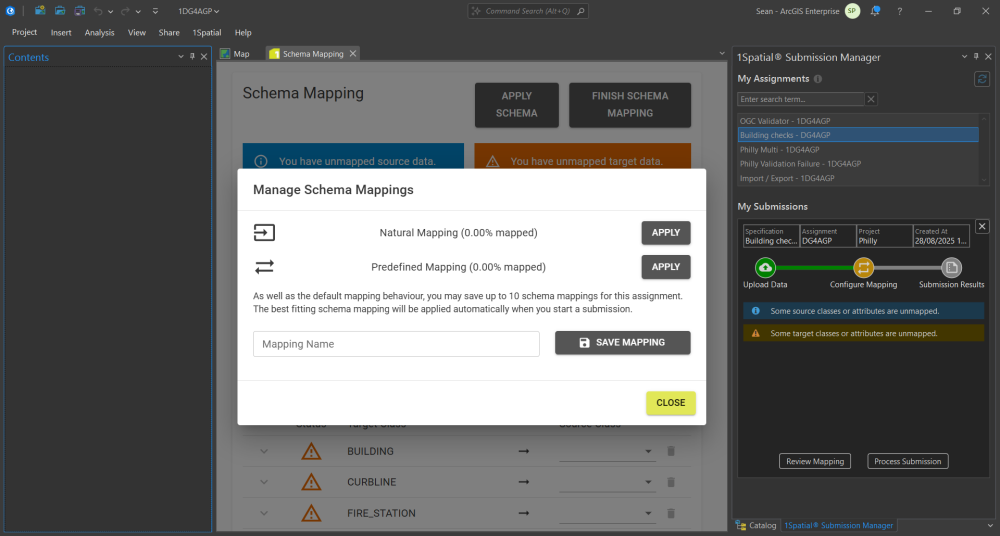1000x536 pixels.
Task: Delete the BUILDING mapping via trash icon
Action: coord(671,451)
